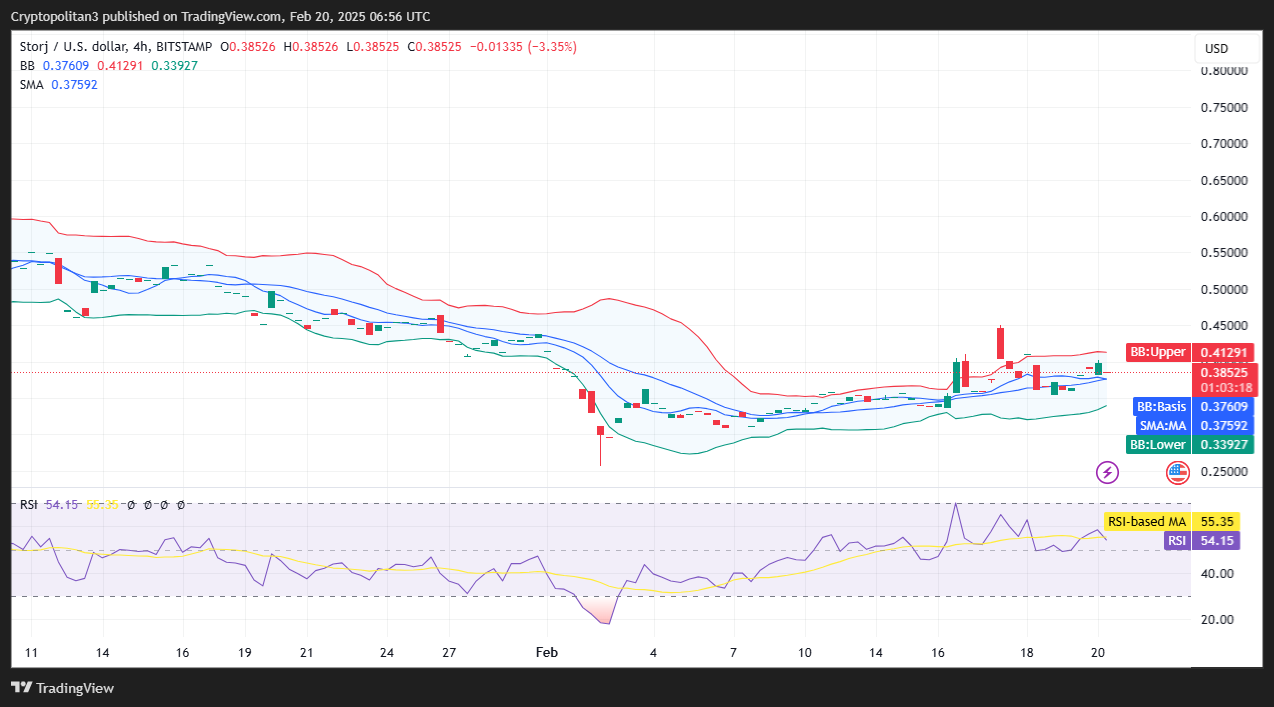Click the BB:Basis price label

pyautogui.click(x=1160, y=407)
